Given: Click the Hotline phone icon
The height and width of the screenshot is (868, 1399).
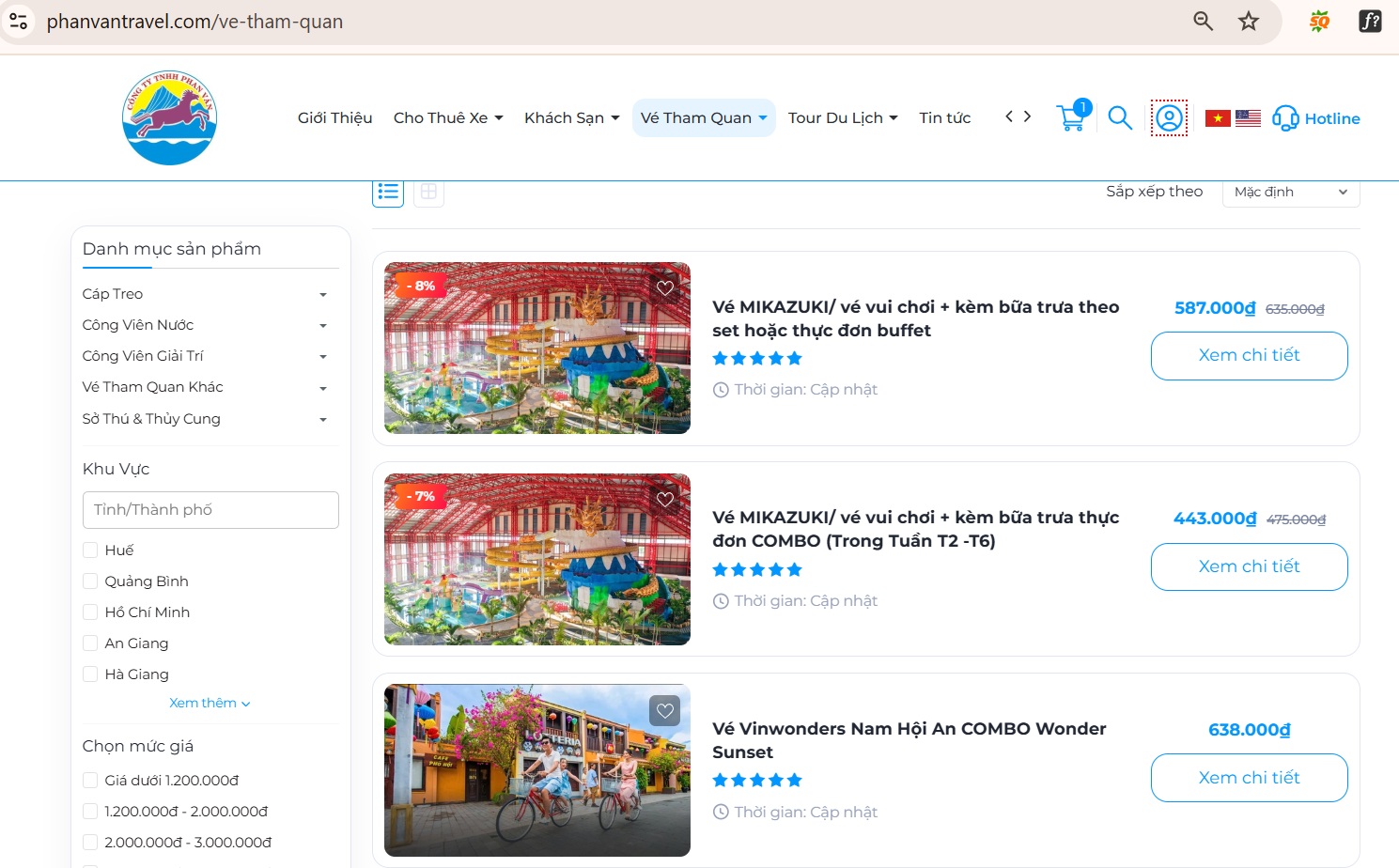Looking at the screenshot, I should click(1283, 118).
